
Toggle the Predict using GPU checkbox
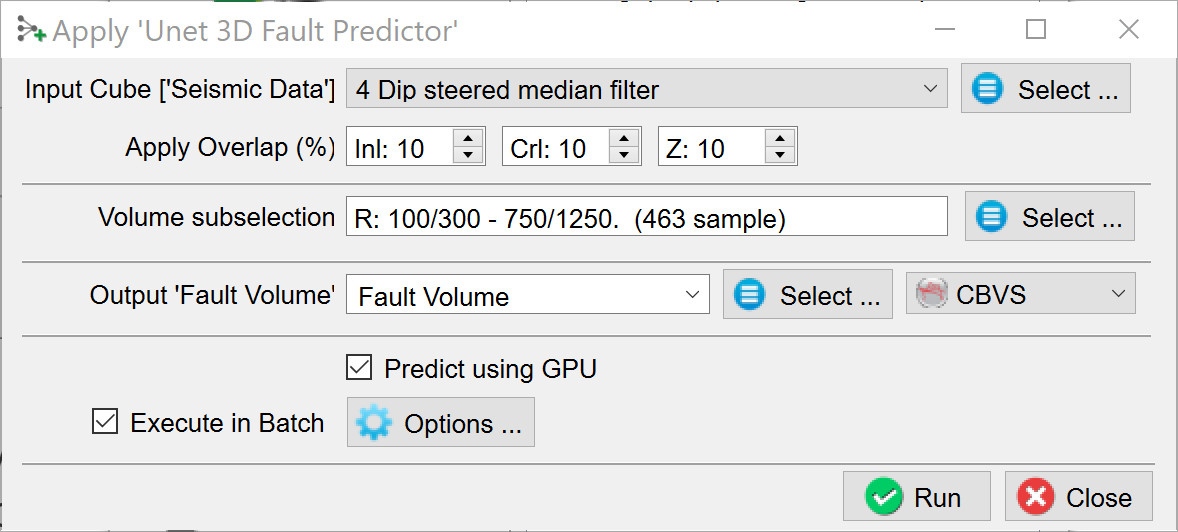point(359,368)
